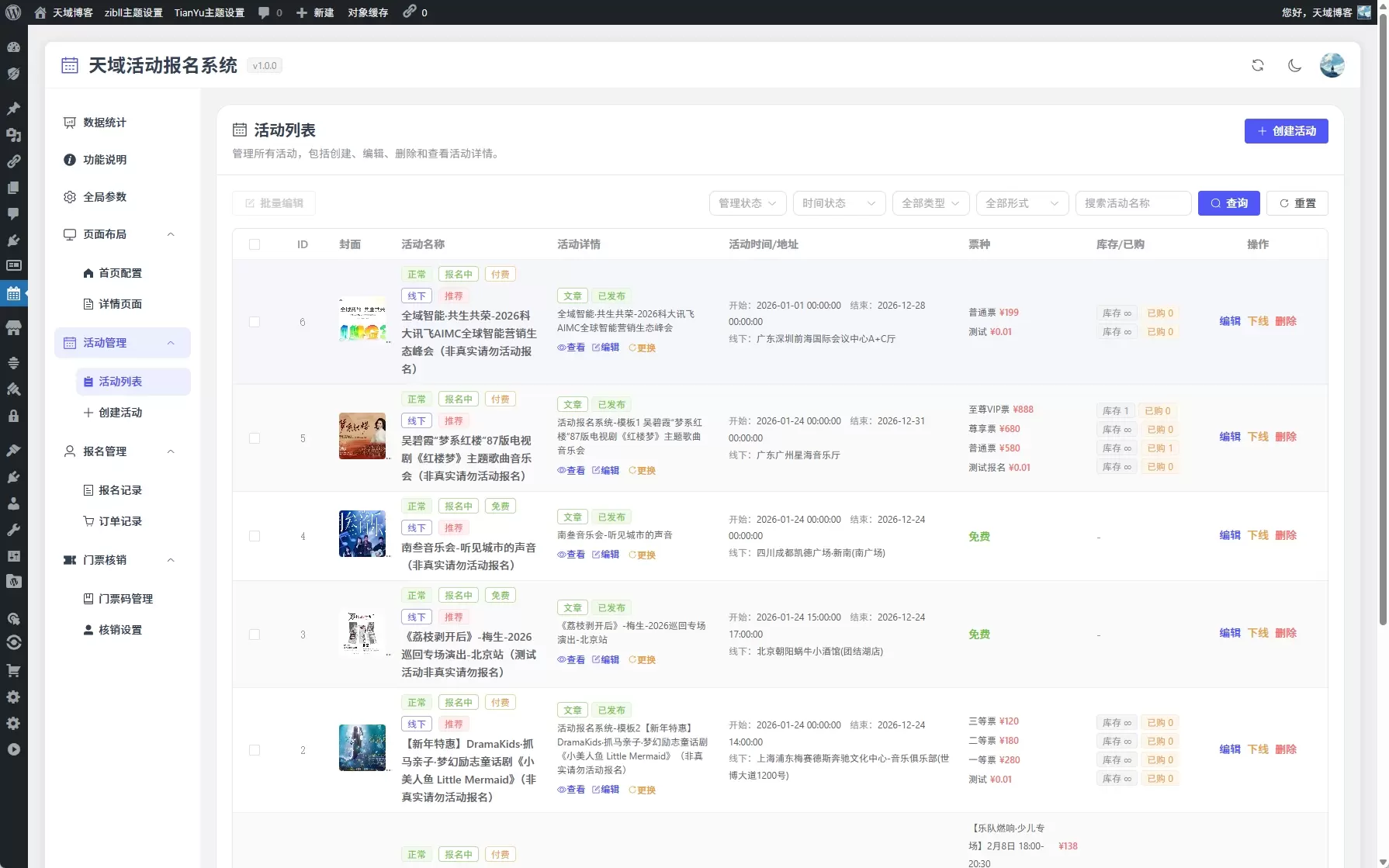This screenshot has height=868, width=1389.
Task: Check the checkbox for activity ID 6
Action: click(255, 322)
